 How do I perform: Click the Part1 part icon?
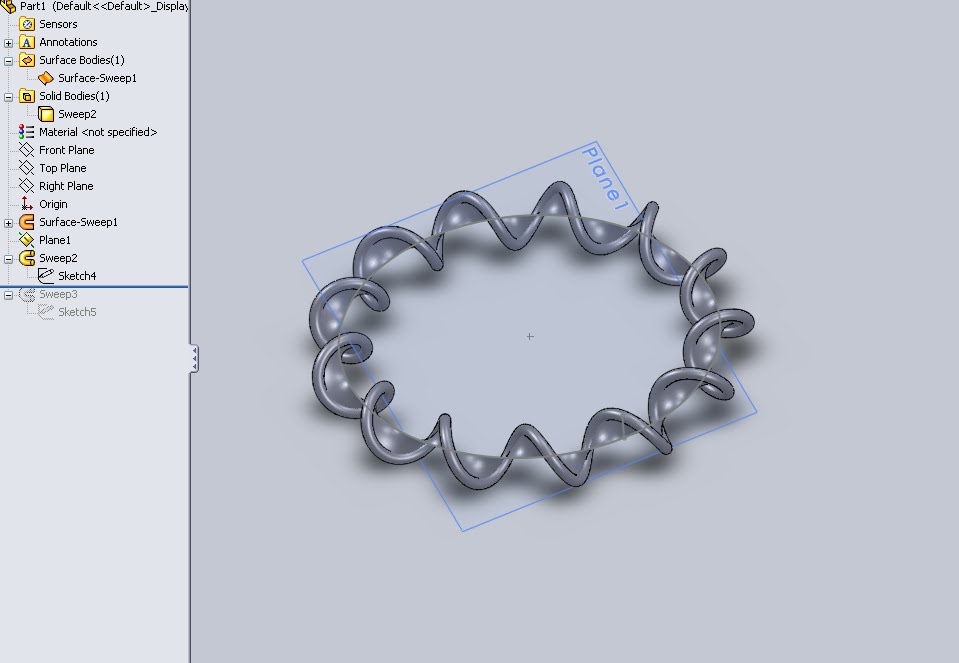8,6
